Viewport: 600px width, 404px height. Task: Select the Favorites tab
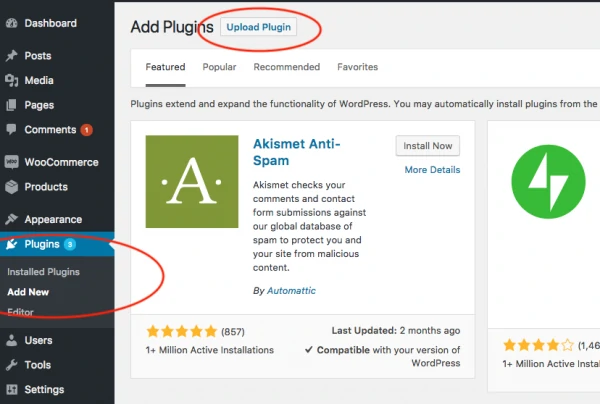tap(357, 67)
